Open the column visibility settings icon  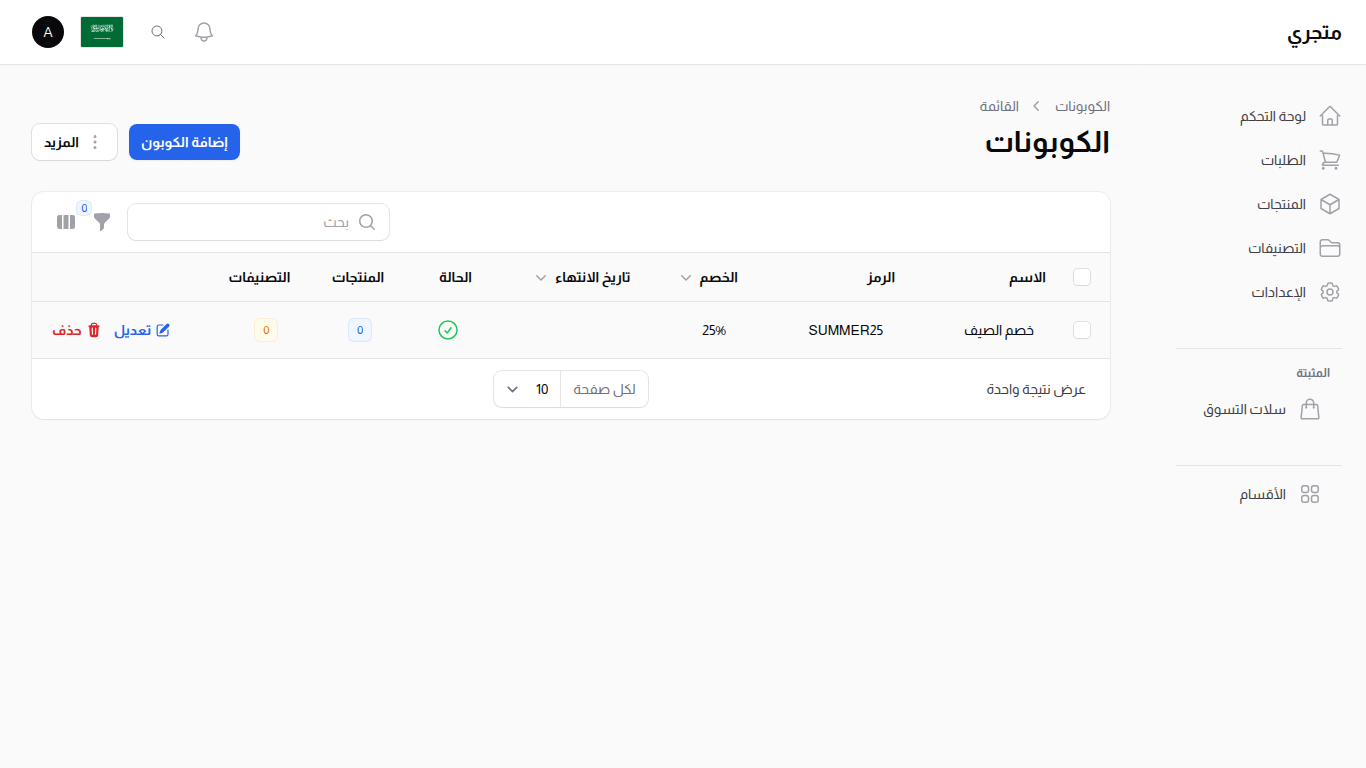tap(66, 221)
